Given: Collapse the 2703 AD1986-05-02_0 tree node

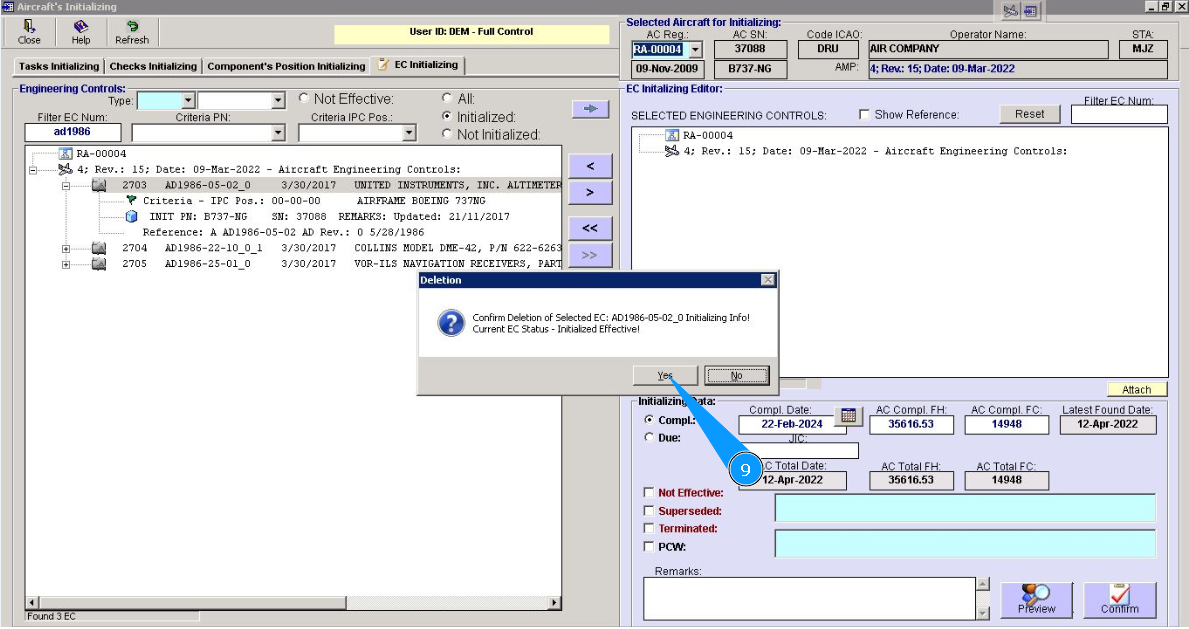Looking at the screenshot, I should pyautogui.click(x=66, y=186).
